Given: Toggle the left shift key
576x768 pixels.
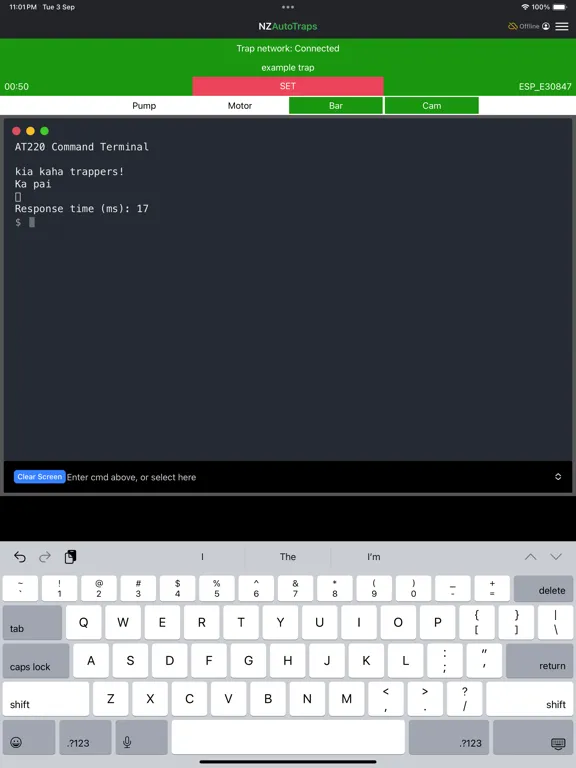Looking at the screenshot, I should click(x=46, y=699).
